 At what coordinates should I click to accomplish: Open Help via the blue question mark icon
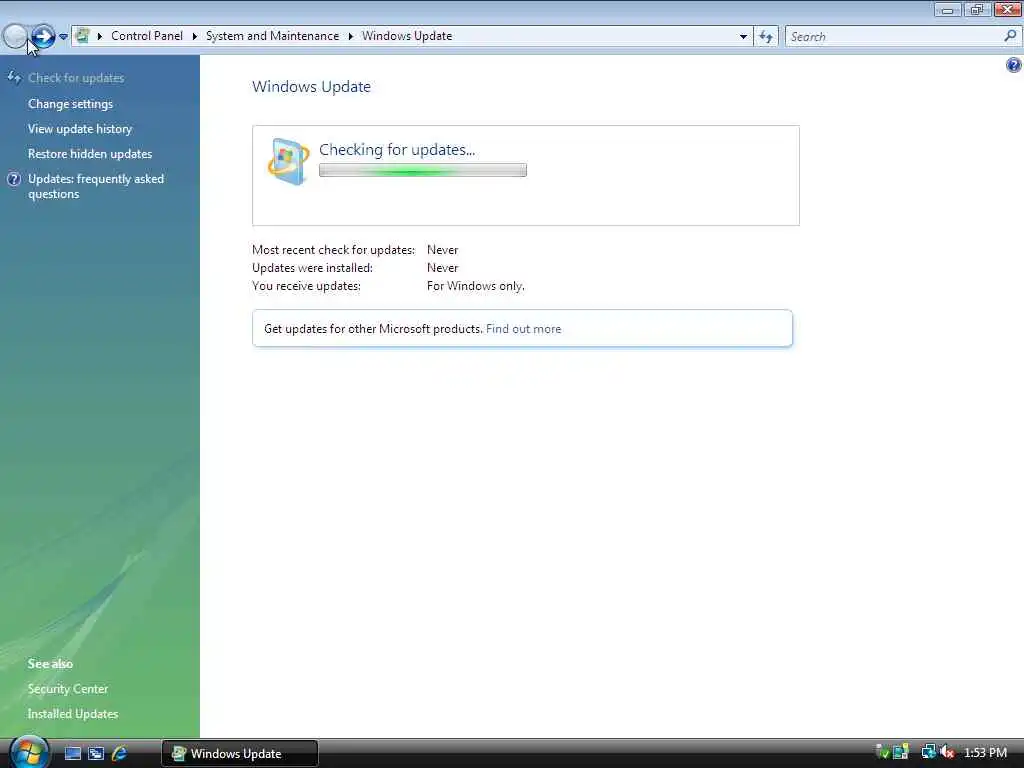coord(1014,65)
